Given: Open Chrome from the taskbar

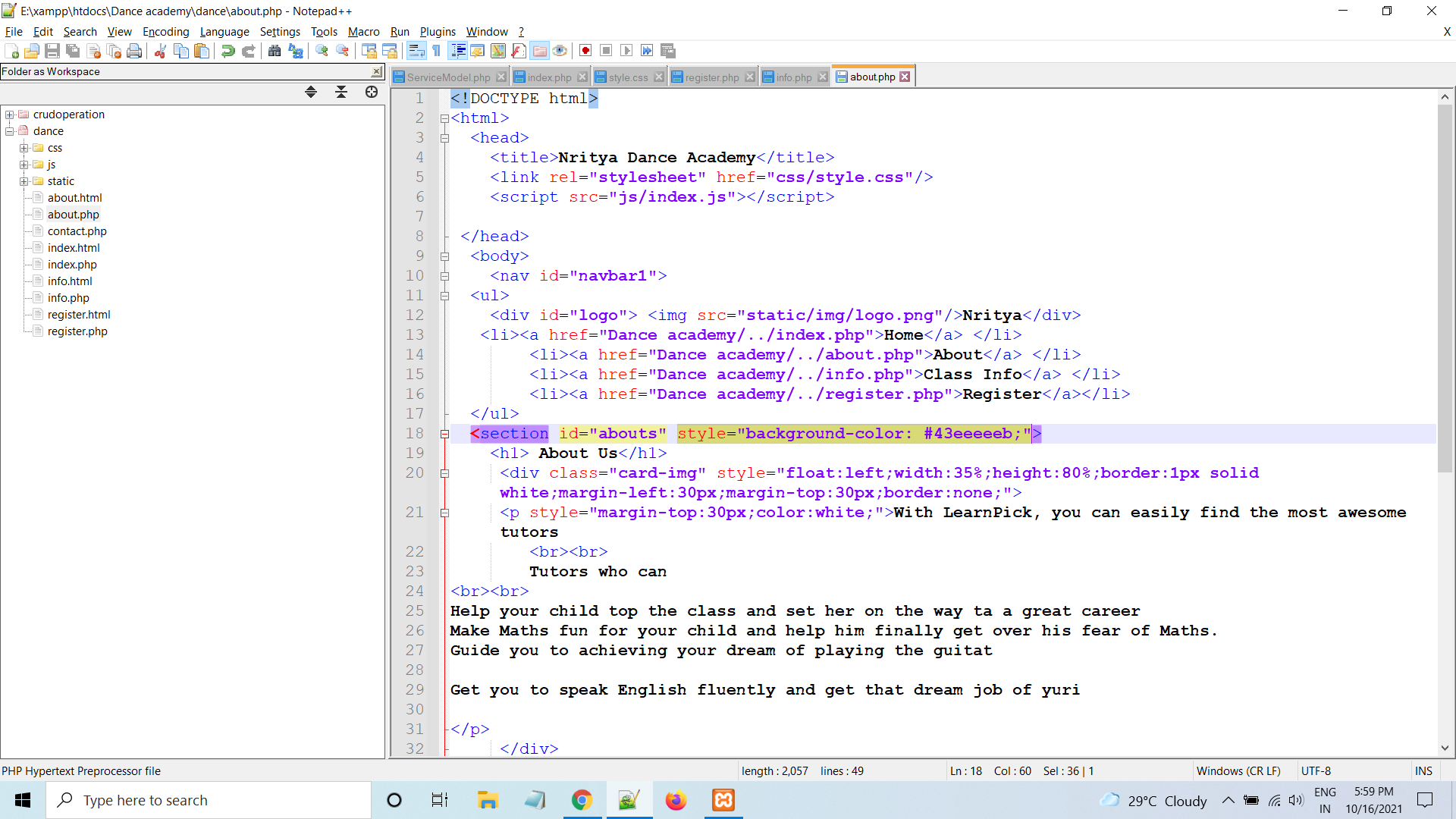Looking at the screenshot, I should [582, 800].
